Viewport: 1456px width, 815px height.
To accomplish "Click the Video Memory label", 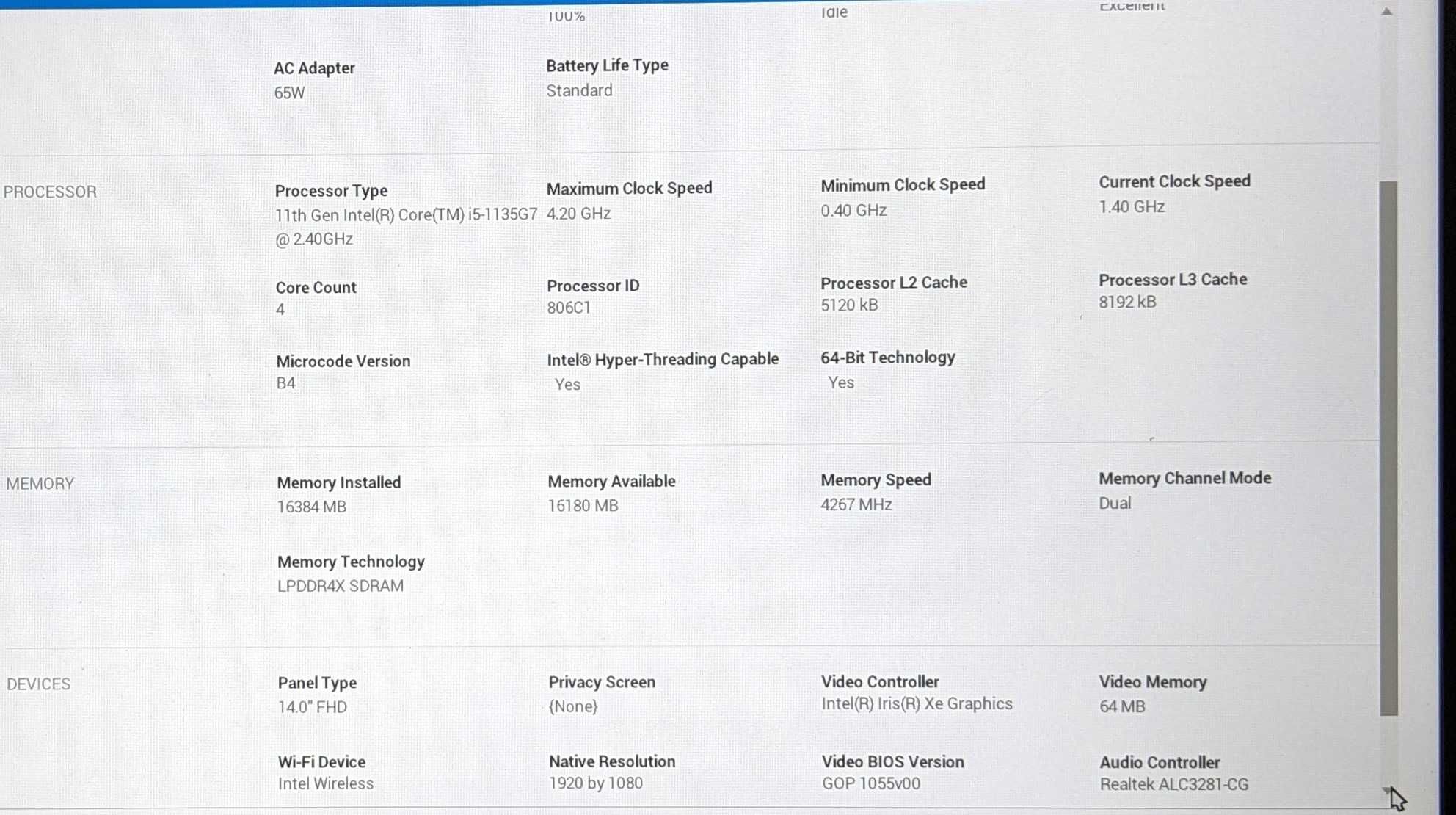I will pyautogui.click(x=1152, y=682).
